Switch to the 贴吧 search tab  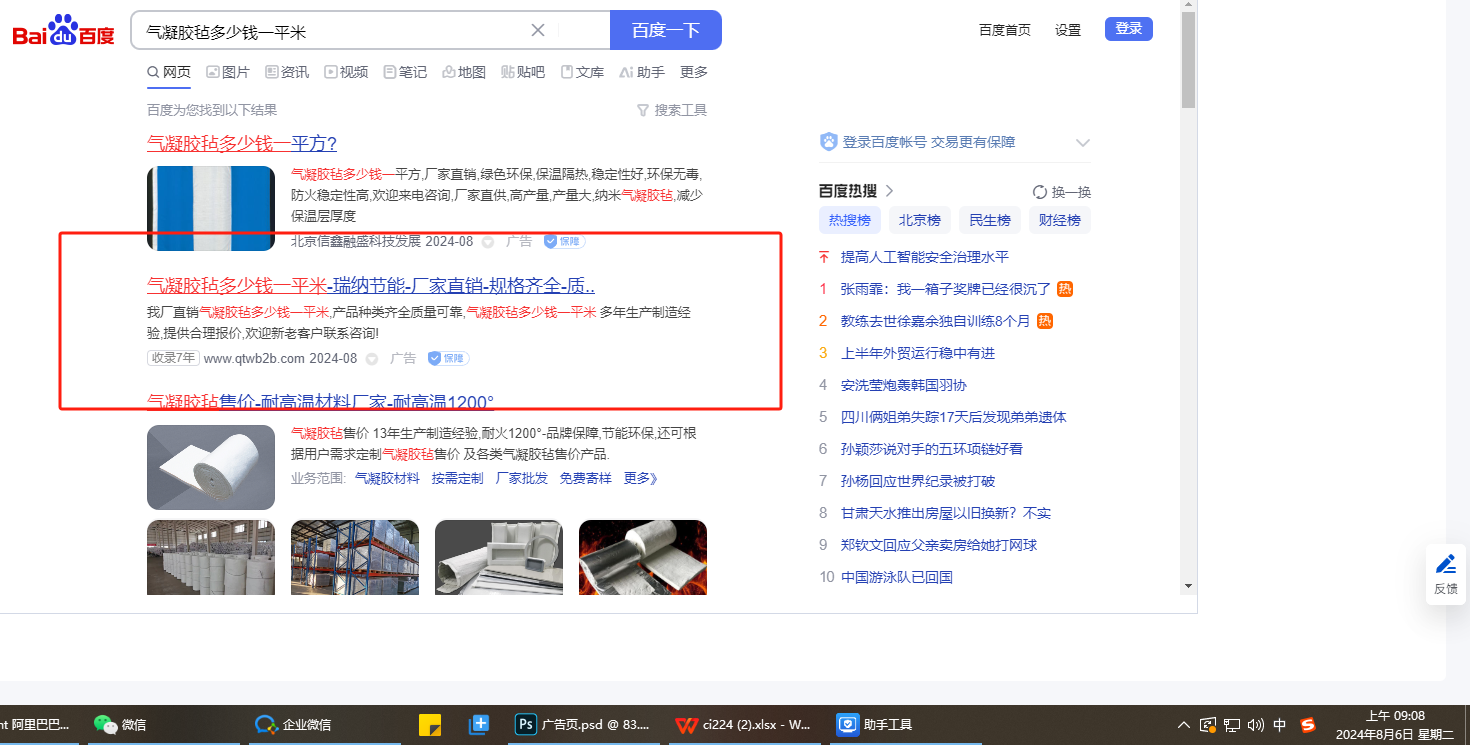(523, 72)
